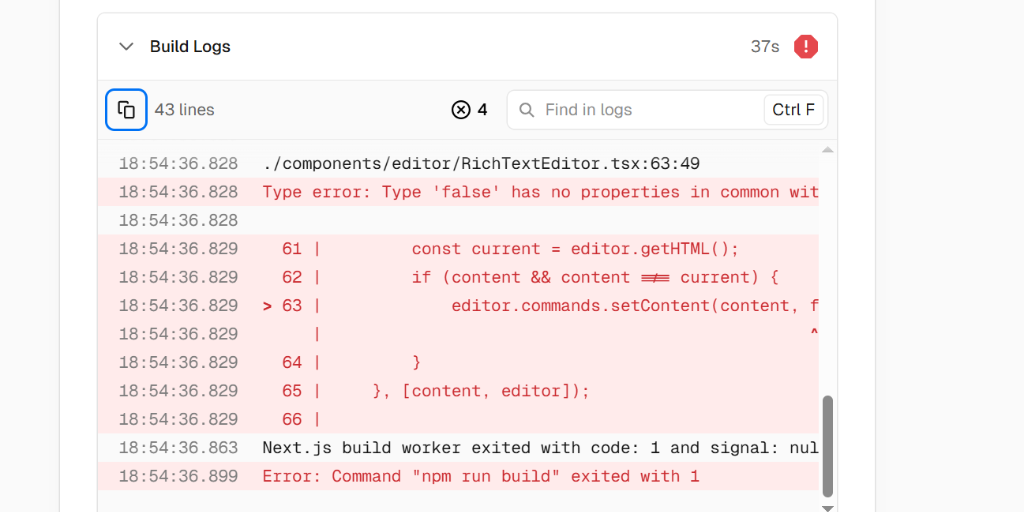Viewport: 1024px width, 512px height.
Task: Toggle the errors filter circle-x icon
Action: (x=460, y=110)
